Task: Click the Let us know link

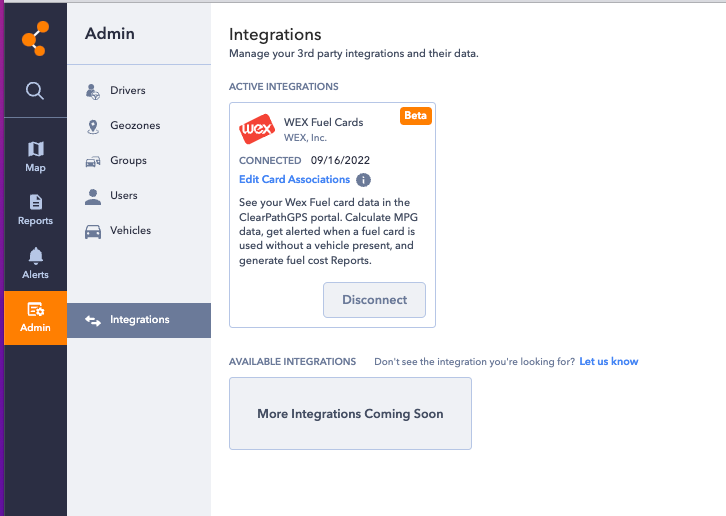Action: tap(608, 361)
